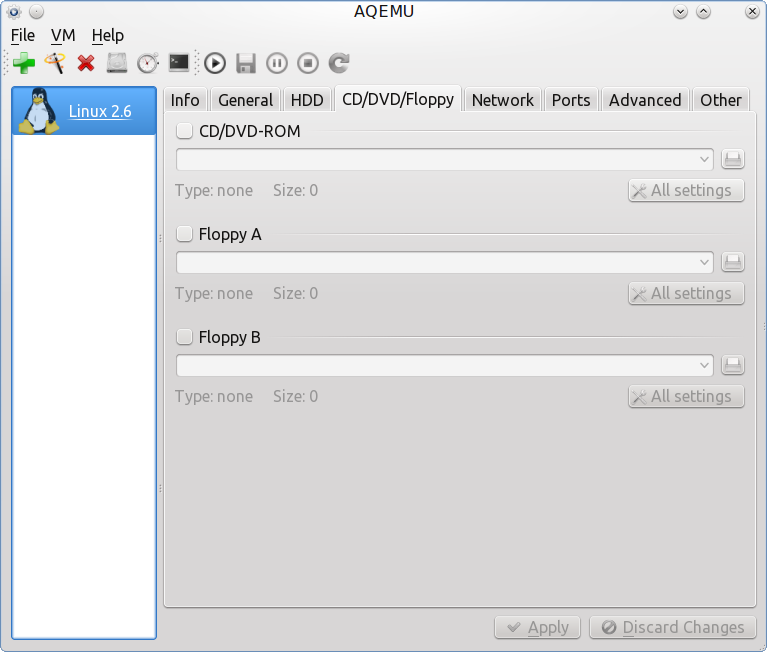The image size is (767, 652).
Task: Enable the CD/DVD-ROM checkbox
Action: point(184,131)
